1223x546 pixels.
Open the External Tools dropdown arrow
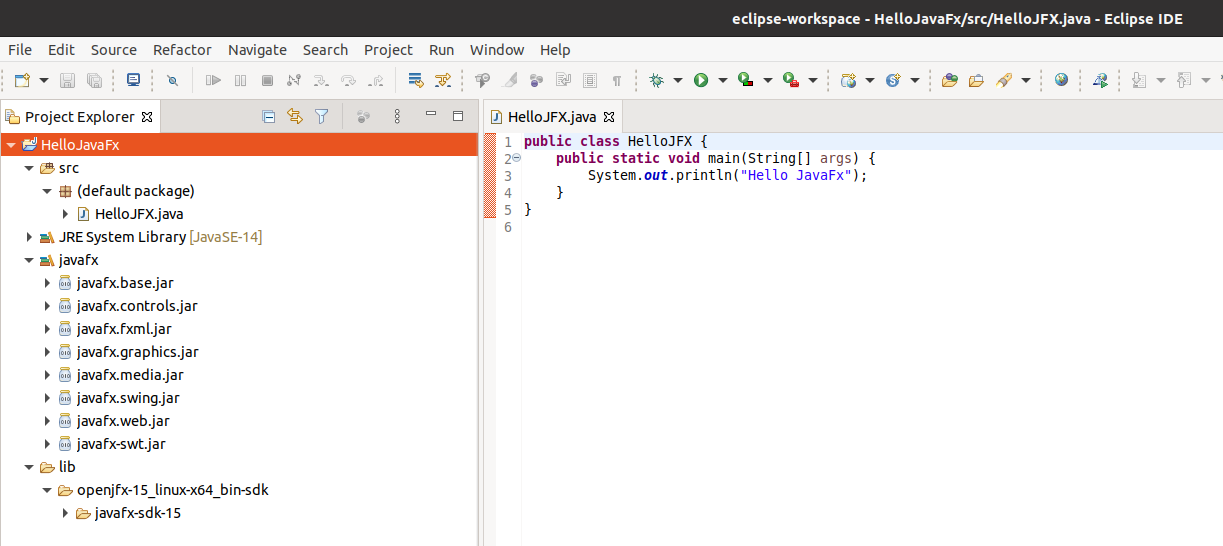pyautogui.click(x=812, y=80)
